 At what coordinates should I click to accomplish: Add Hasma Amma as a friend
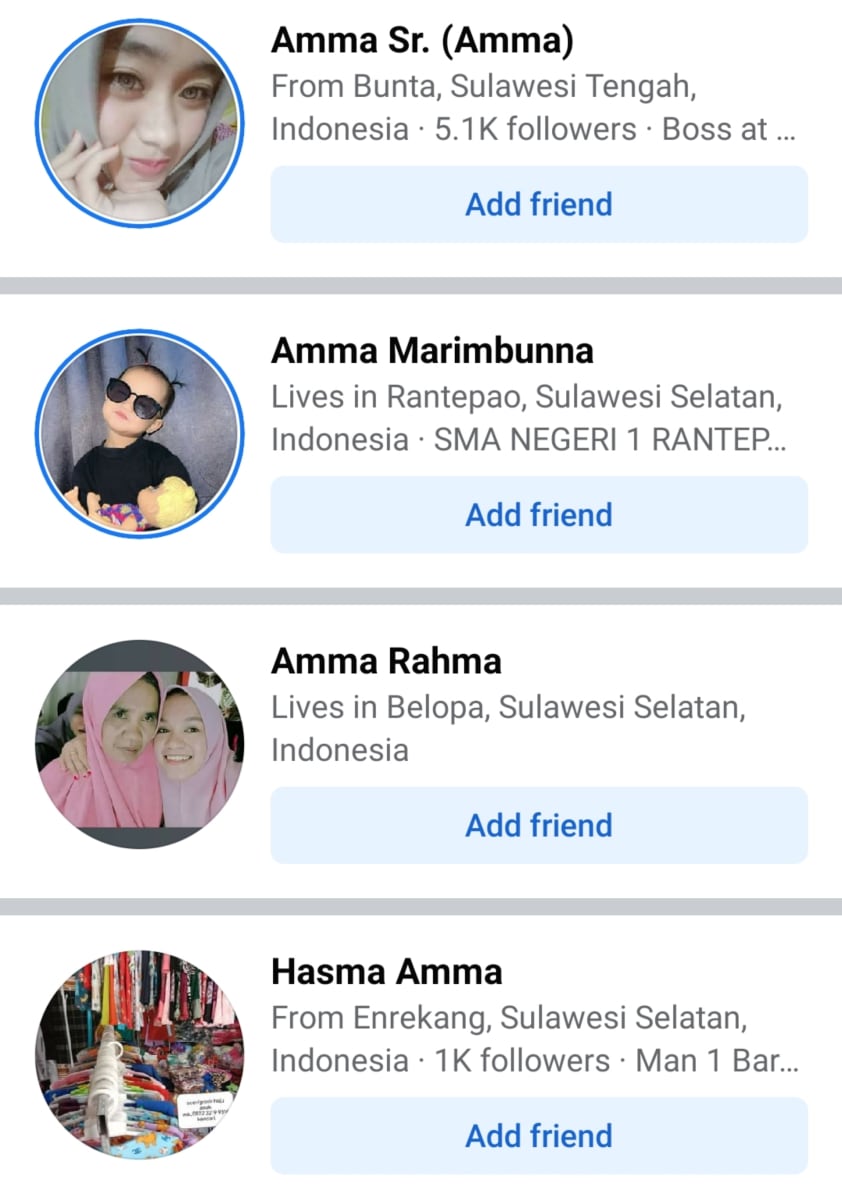539,1136
